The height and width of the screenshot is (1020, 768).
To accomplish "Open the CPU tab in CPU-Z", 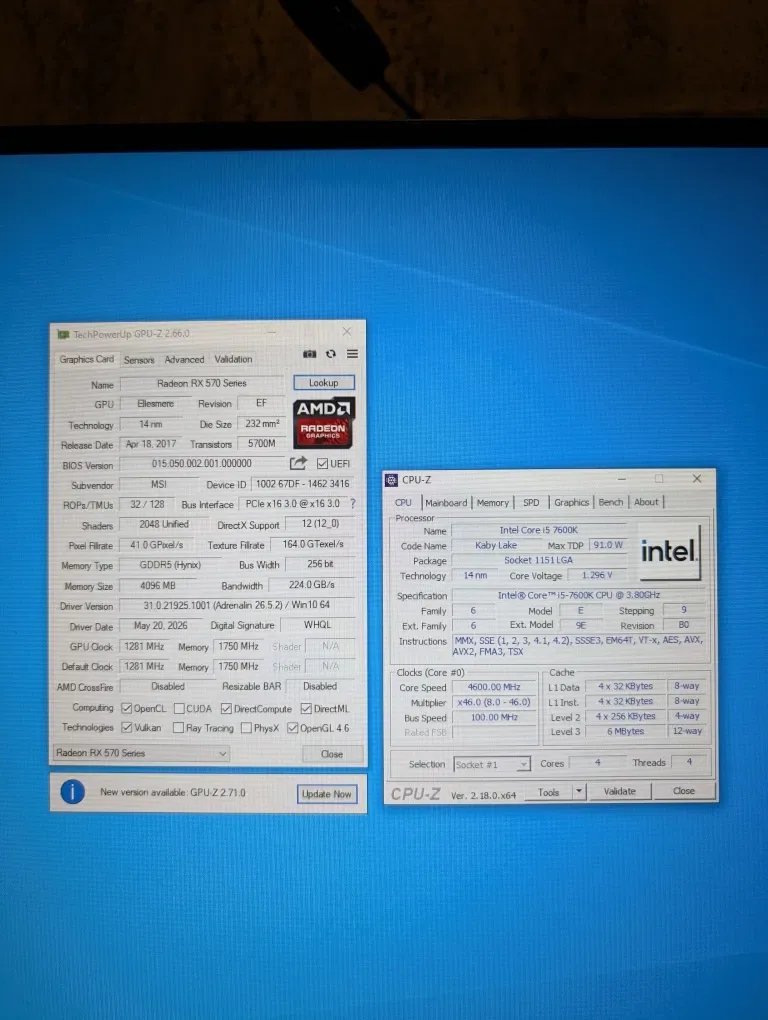I will (x=403, y=502).
